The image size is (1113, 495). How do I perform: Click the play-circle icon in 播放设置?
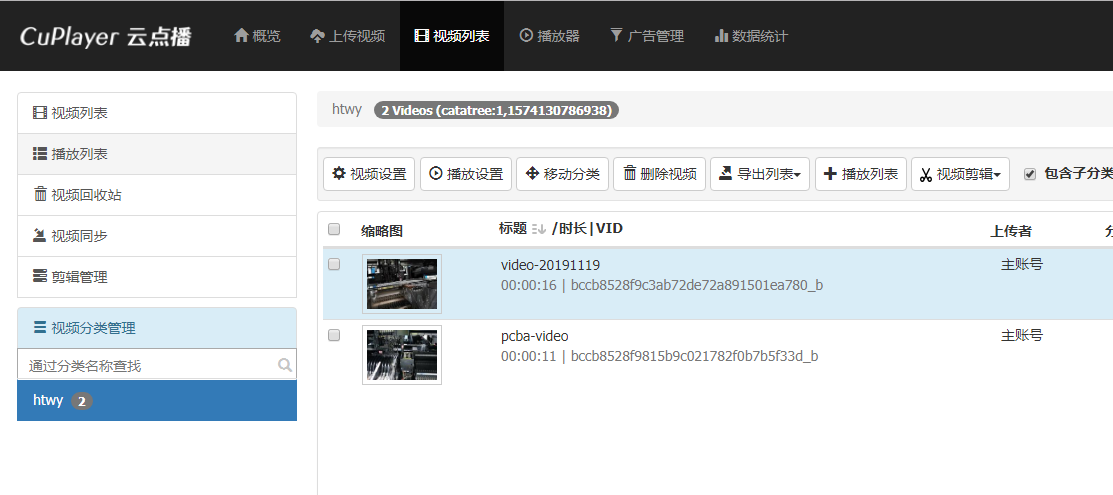tap(436, 173)
